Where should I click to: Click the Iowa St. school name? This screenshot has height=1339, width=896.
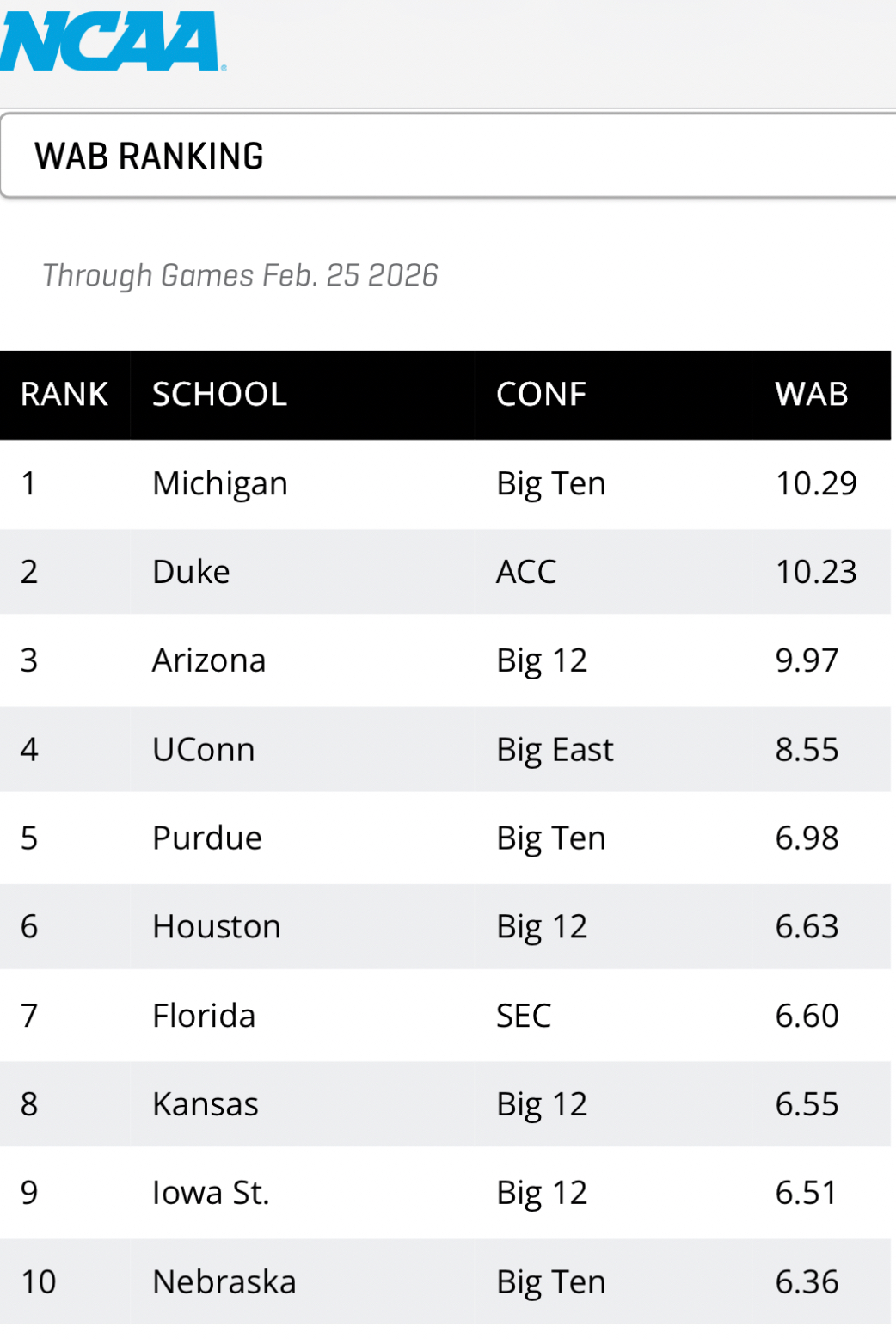tap(211, 1193)
